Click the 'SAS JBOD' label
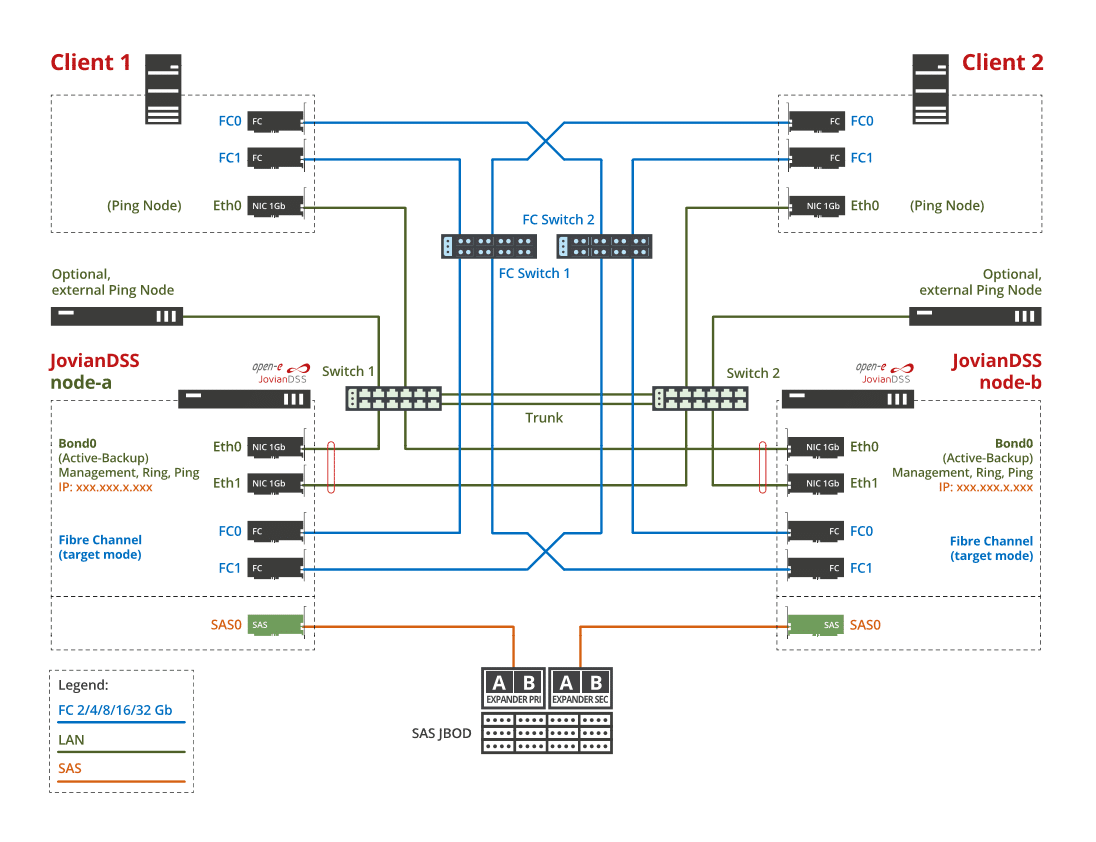 click(x=441, y=734)
